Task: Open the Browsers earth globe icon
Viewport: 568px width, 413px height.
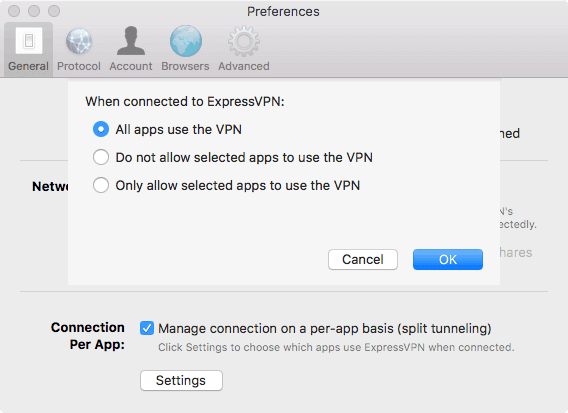Action: click(x=185, y=41)
